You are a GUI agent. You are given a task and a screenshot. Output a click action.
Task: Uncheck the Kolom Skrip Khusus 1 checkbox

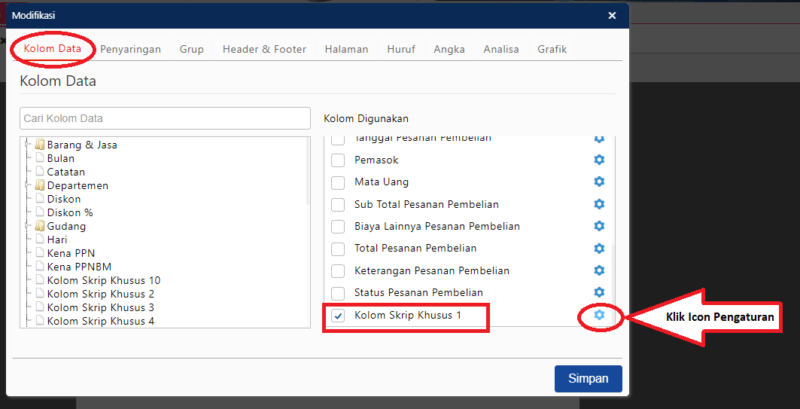(338, 316)
